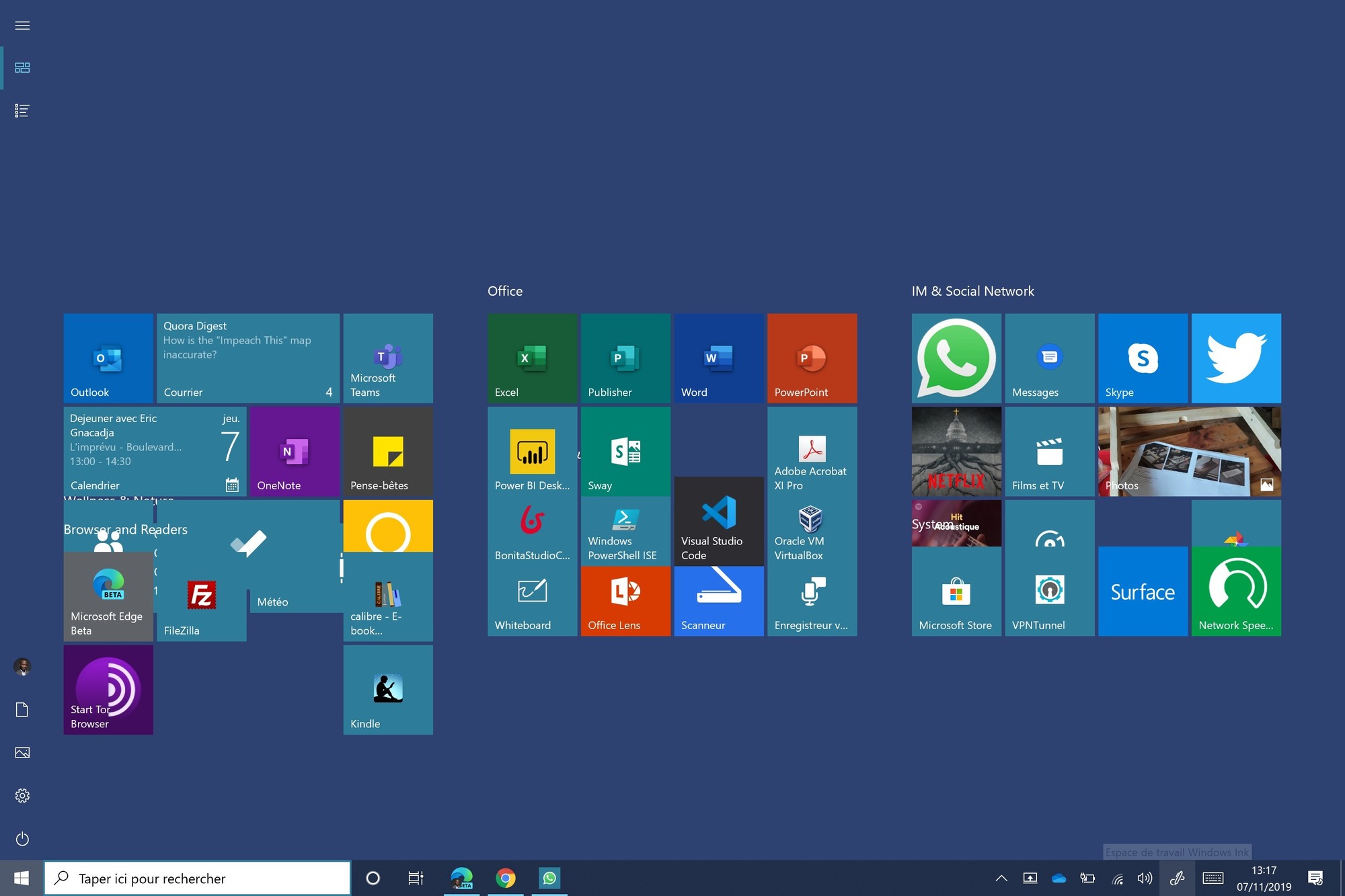This screenshot has height=896, width=1345.
Task: Open Windows Ink Workspace tray icon
Action: click(x=1177, y=878)
